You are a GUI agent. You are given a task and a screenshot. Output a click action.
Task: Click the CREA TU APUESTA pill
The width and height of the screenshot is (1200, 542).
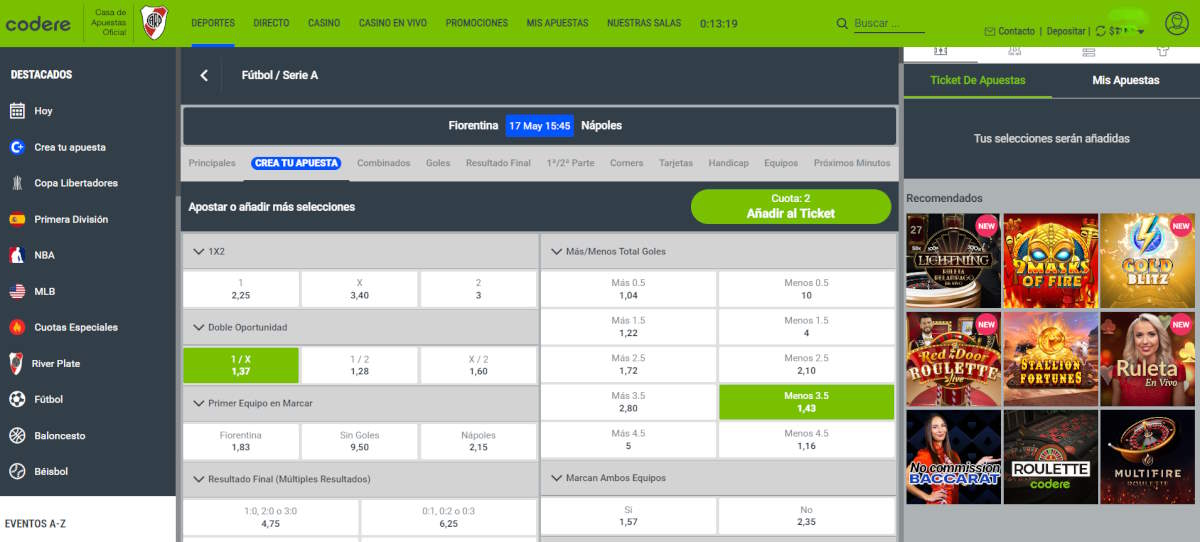296,163
